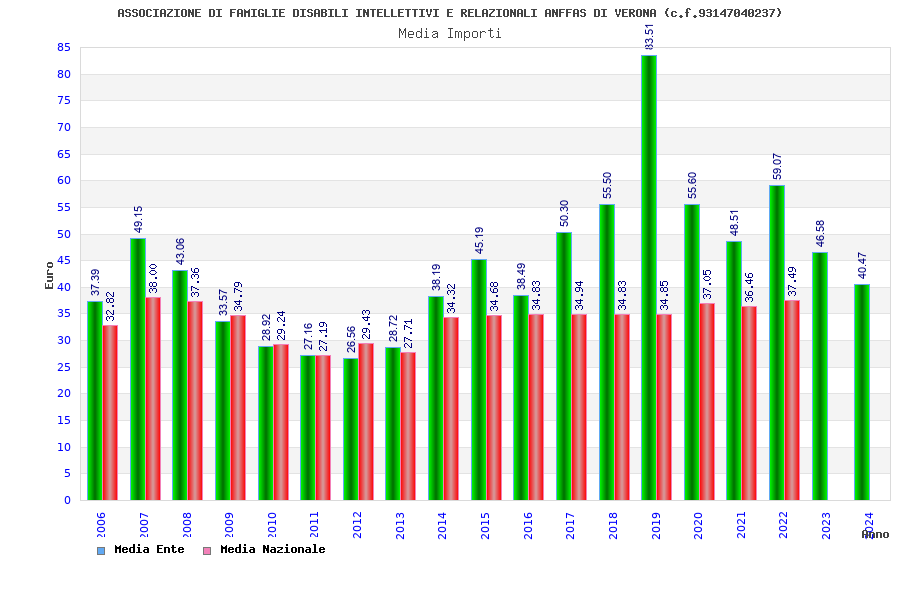900x600 pixels.
Task: Select the green 2022 bar valued 59.07
Action: 777,343
